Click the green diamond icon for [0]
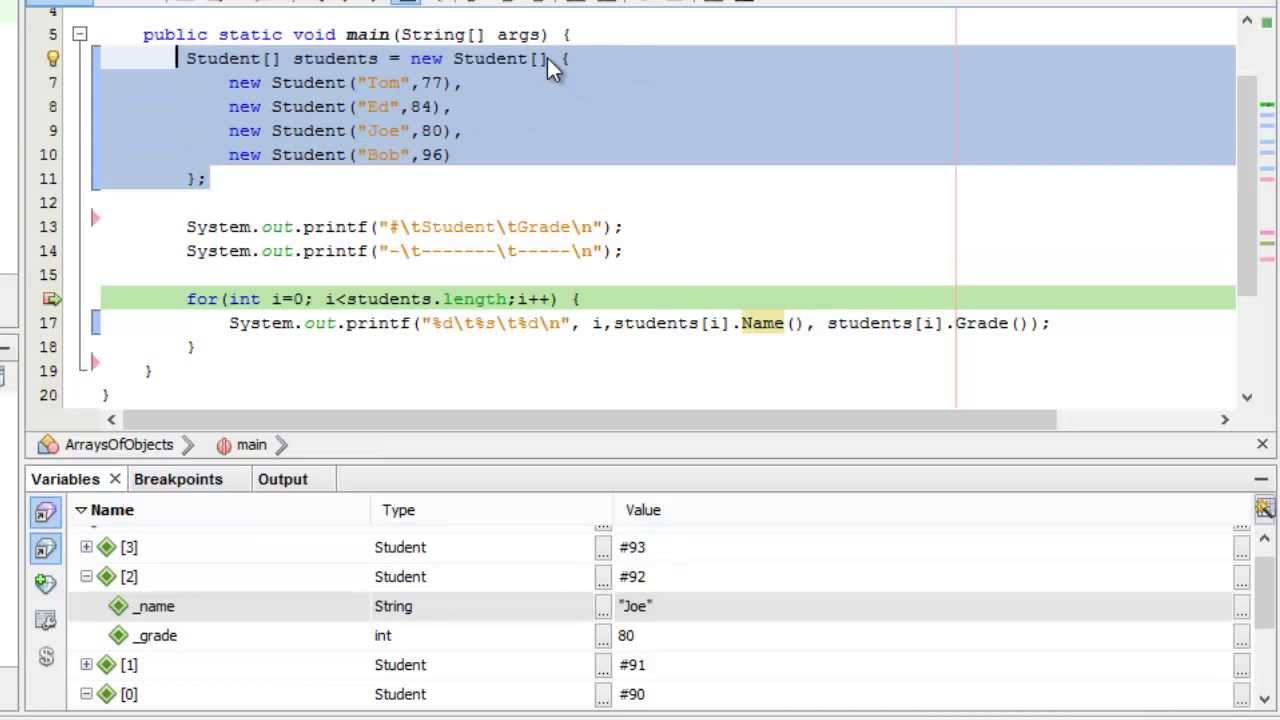Viewport: 1280px width, 720px height. (107, 694)
